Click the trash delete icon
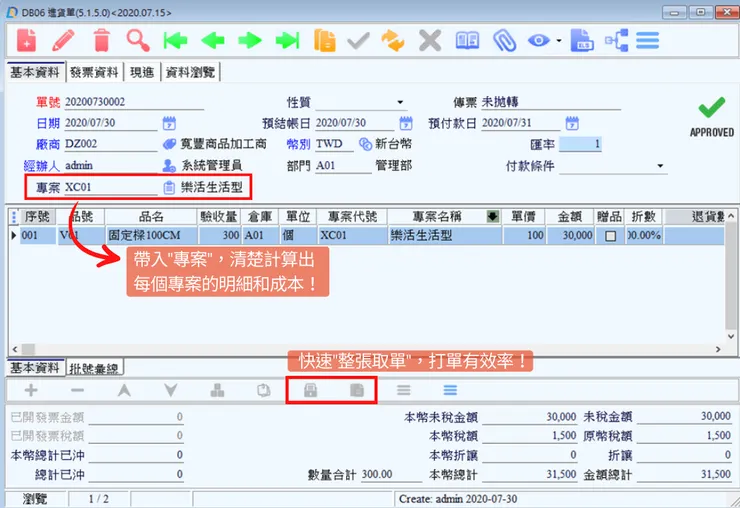Screen dimensions: 740x508 coord(101,40)
